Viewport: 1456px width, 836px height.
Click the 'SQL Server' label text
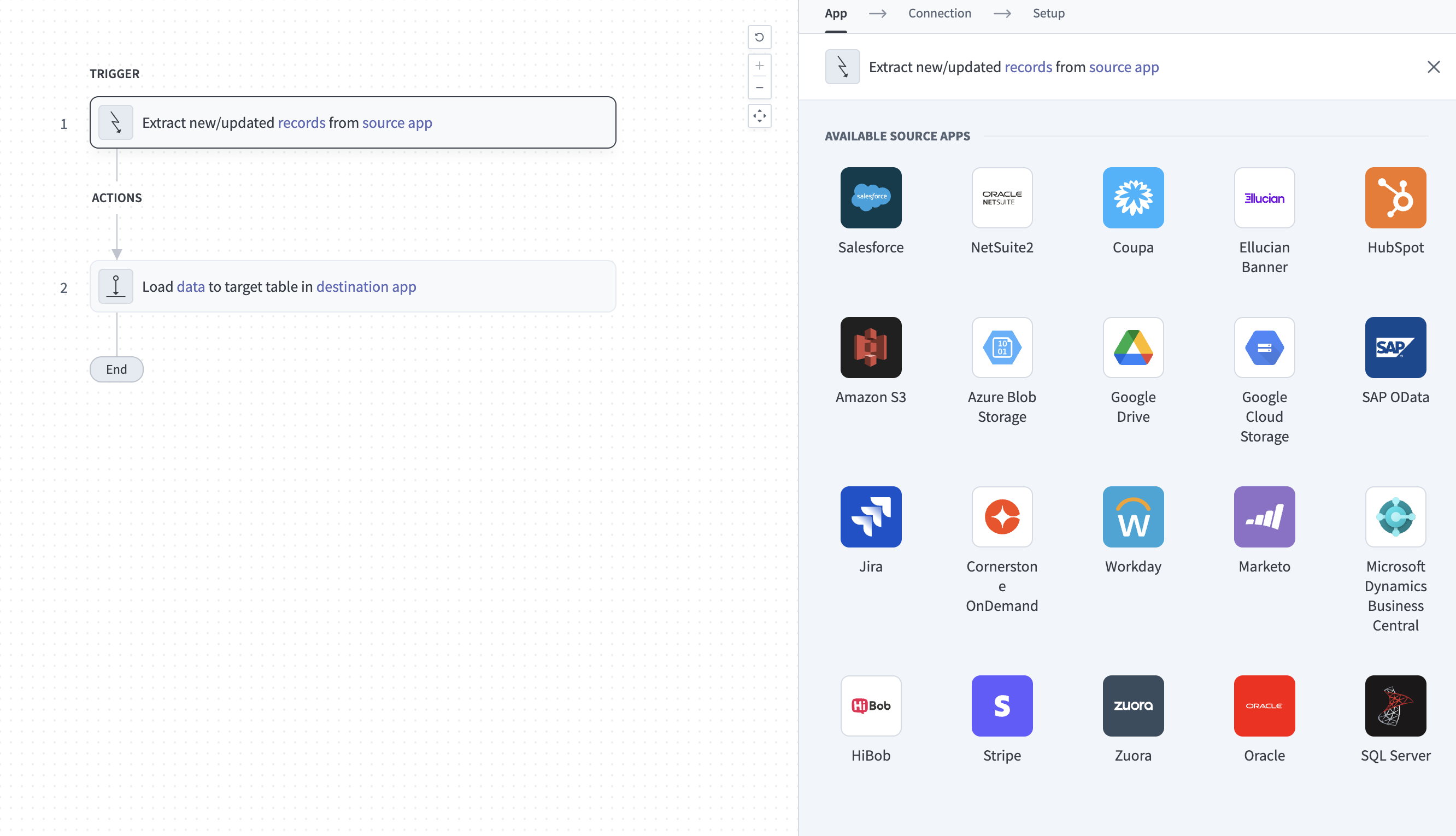click(x=1395, y=756)
